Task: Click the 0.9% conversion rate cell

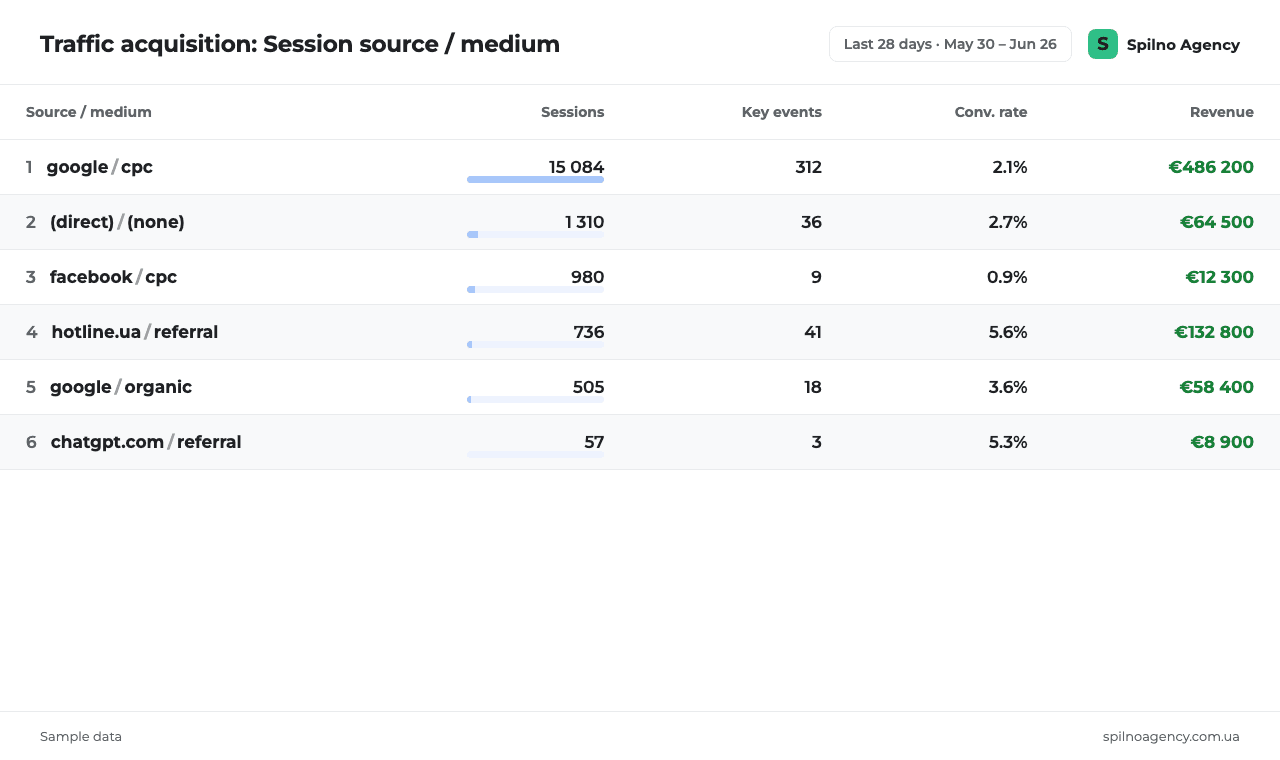Action: pyautogui.click(x=1007, y=277)
